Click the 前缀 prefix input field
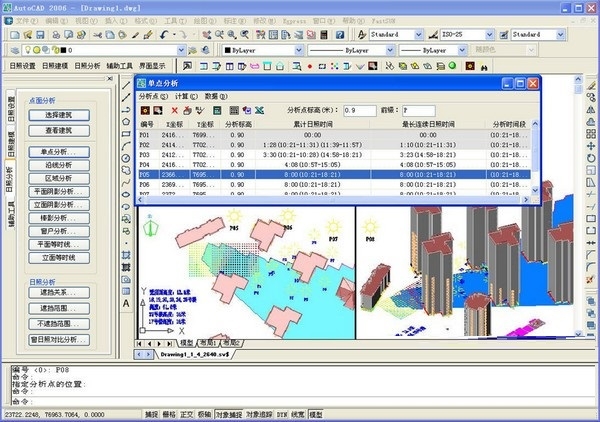 point(418,111)
